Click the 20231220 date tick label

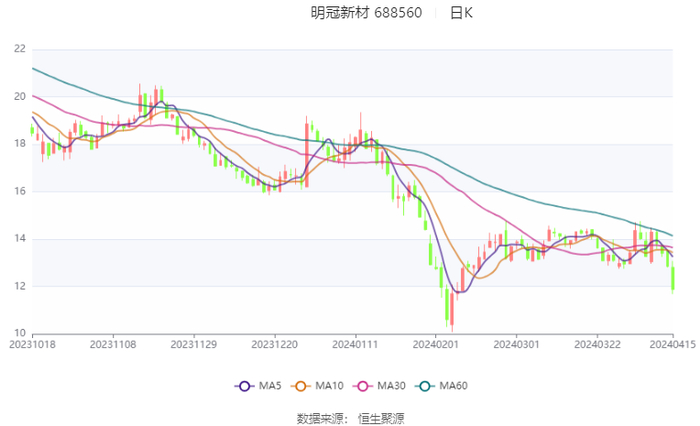[x=274, y=344]
